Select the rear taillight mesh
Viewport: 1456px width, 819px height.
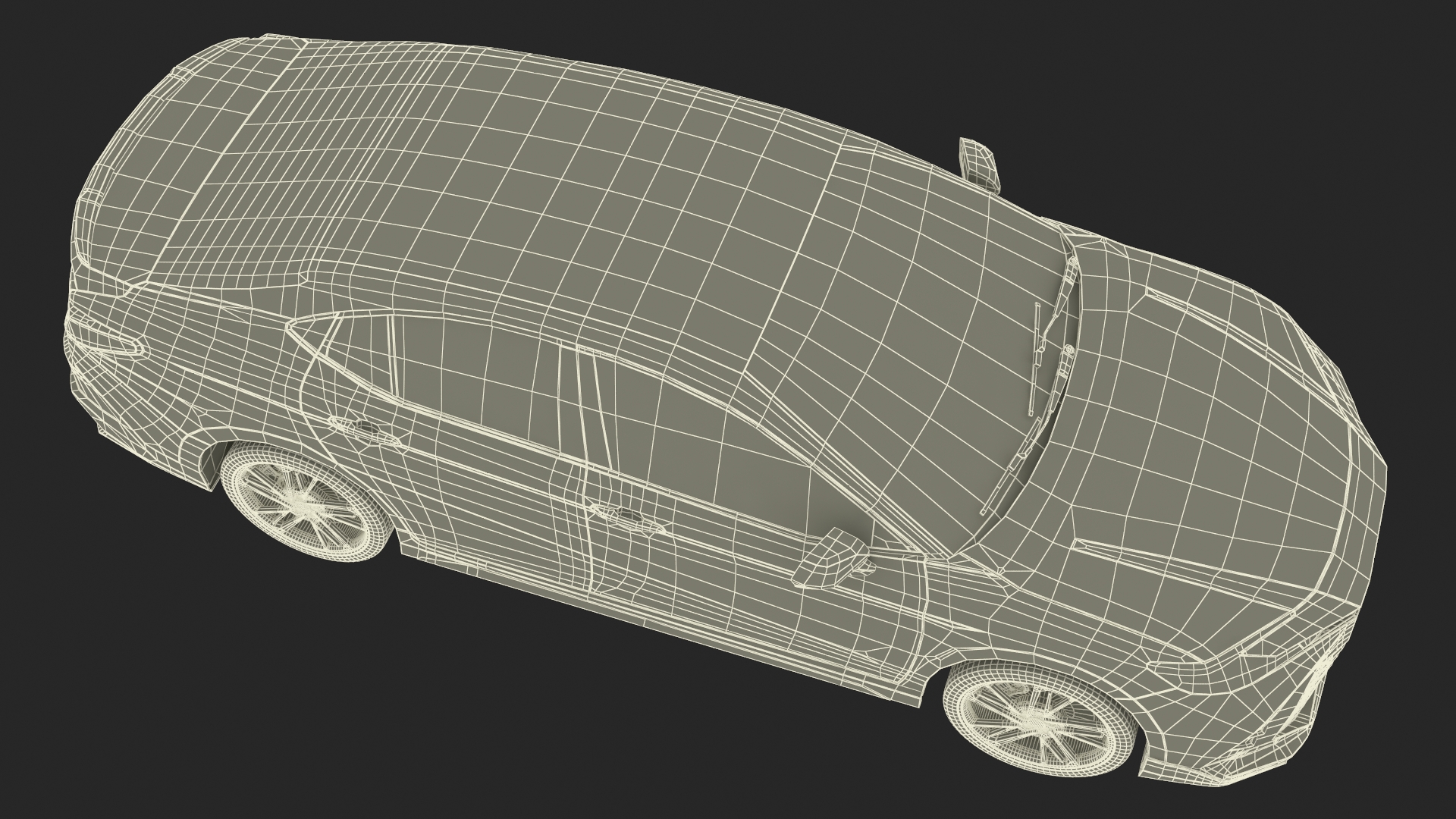tap(106, 340)
